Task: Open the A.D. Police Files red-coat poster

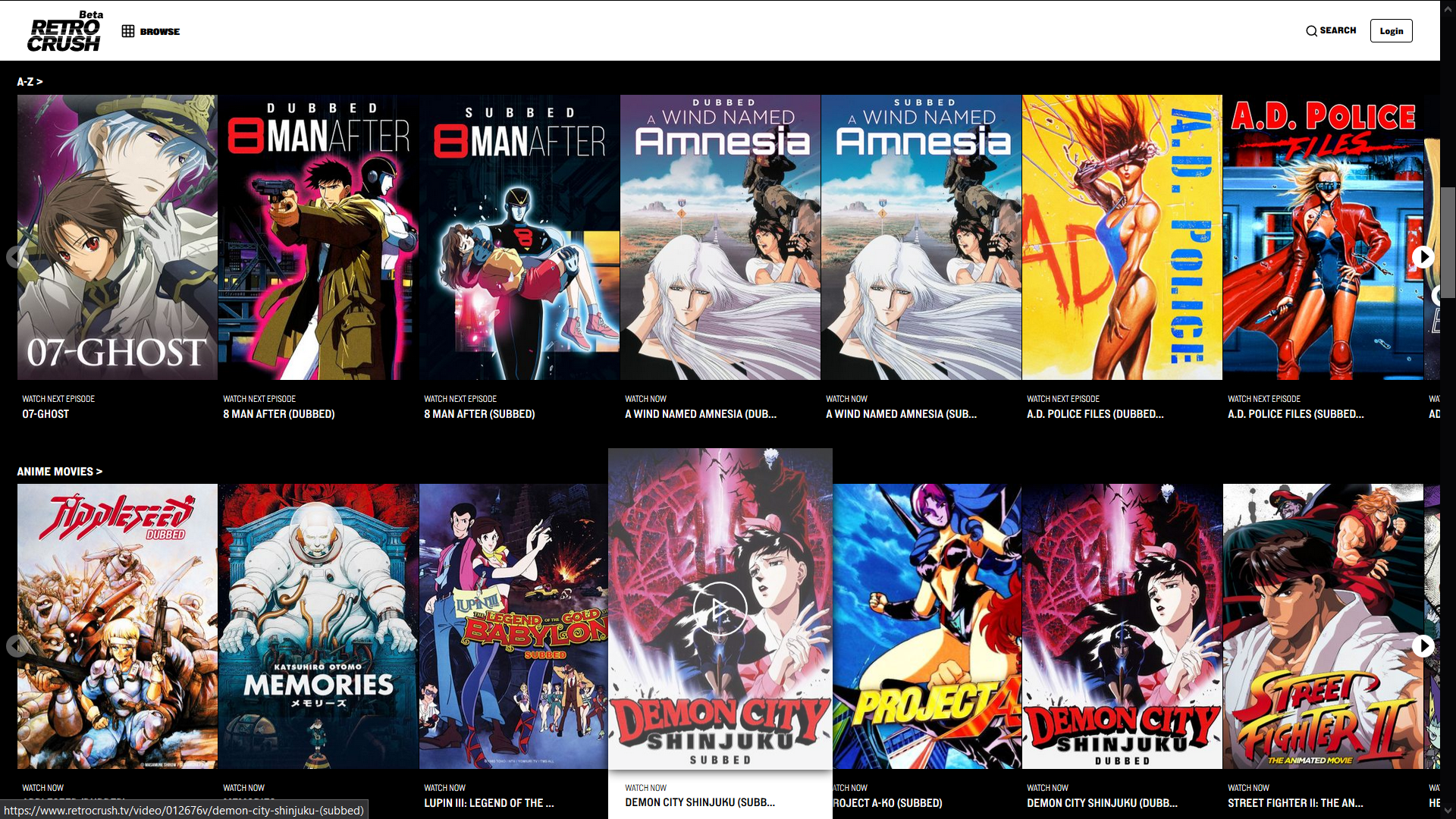Action: click(1323, 237)
